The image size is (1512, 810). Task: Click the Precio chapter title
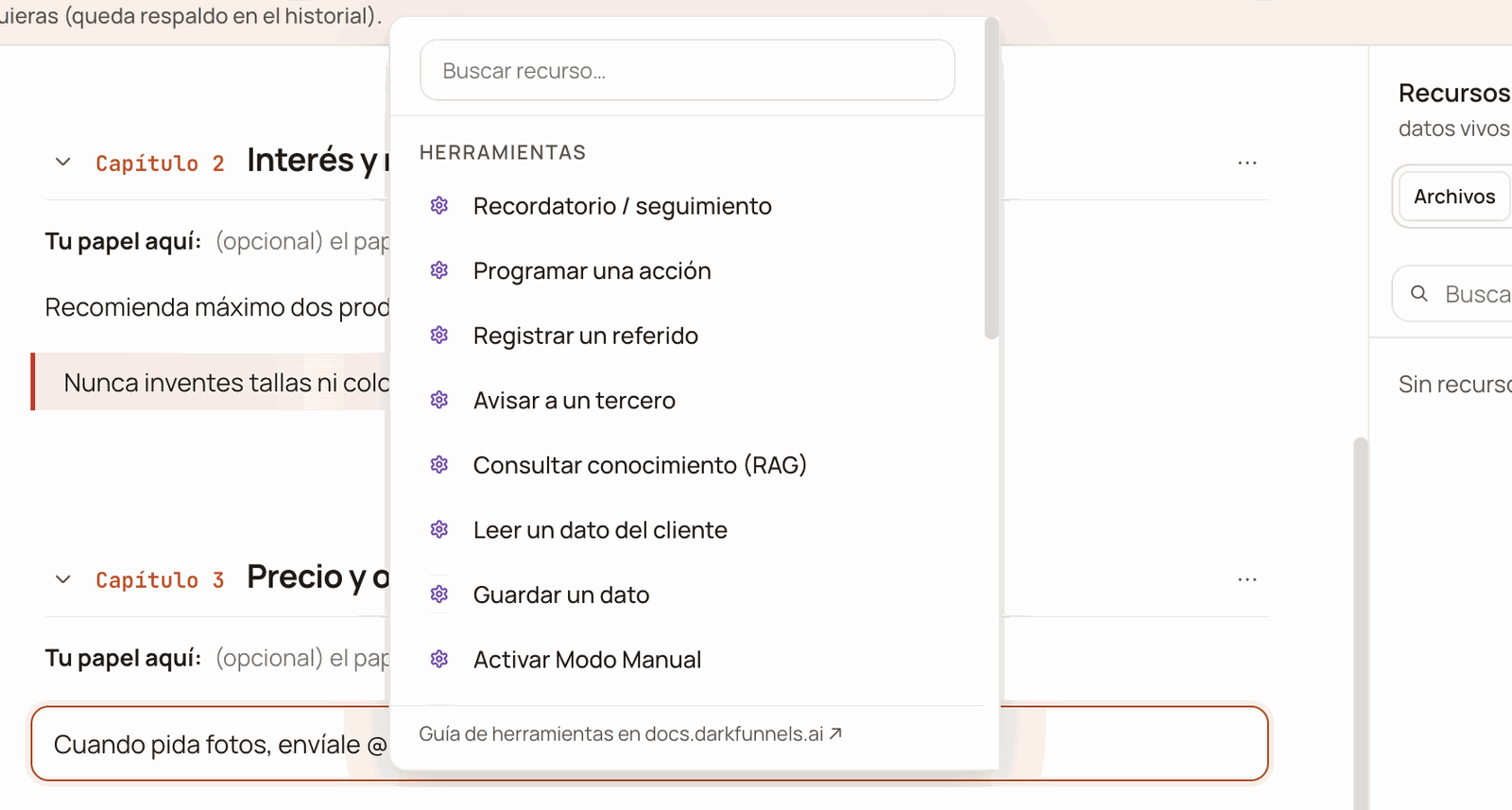click(318, 577)
